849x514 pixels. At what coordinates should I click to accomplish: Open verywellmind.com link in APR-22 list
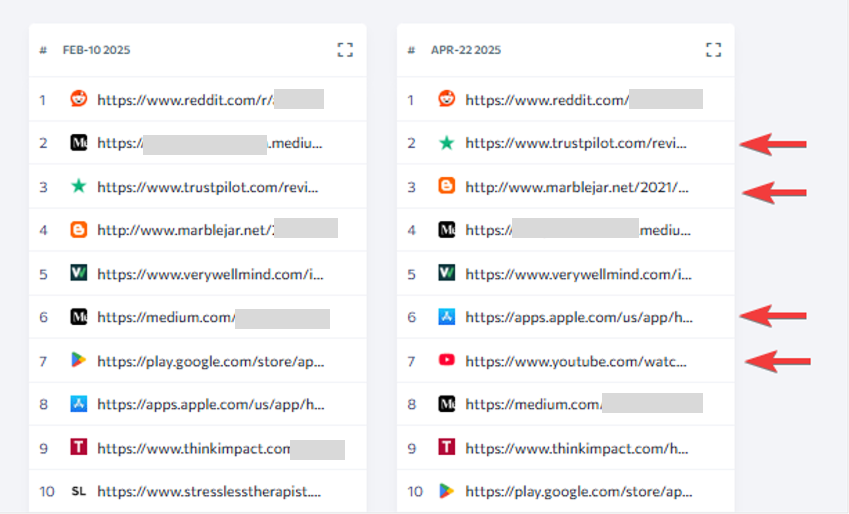(x=578, y=275)
